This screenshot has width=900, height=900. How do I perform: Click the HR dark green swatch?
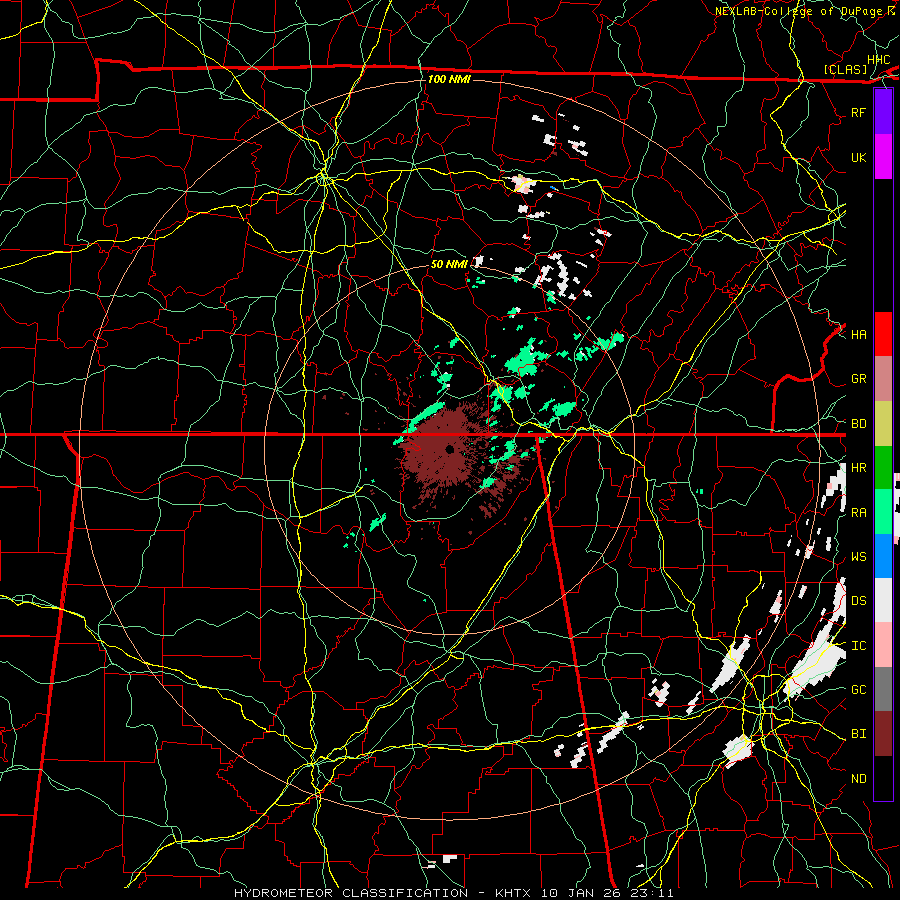[x=883, y=467]
